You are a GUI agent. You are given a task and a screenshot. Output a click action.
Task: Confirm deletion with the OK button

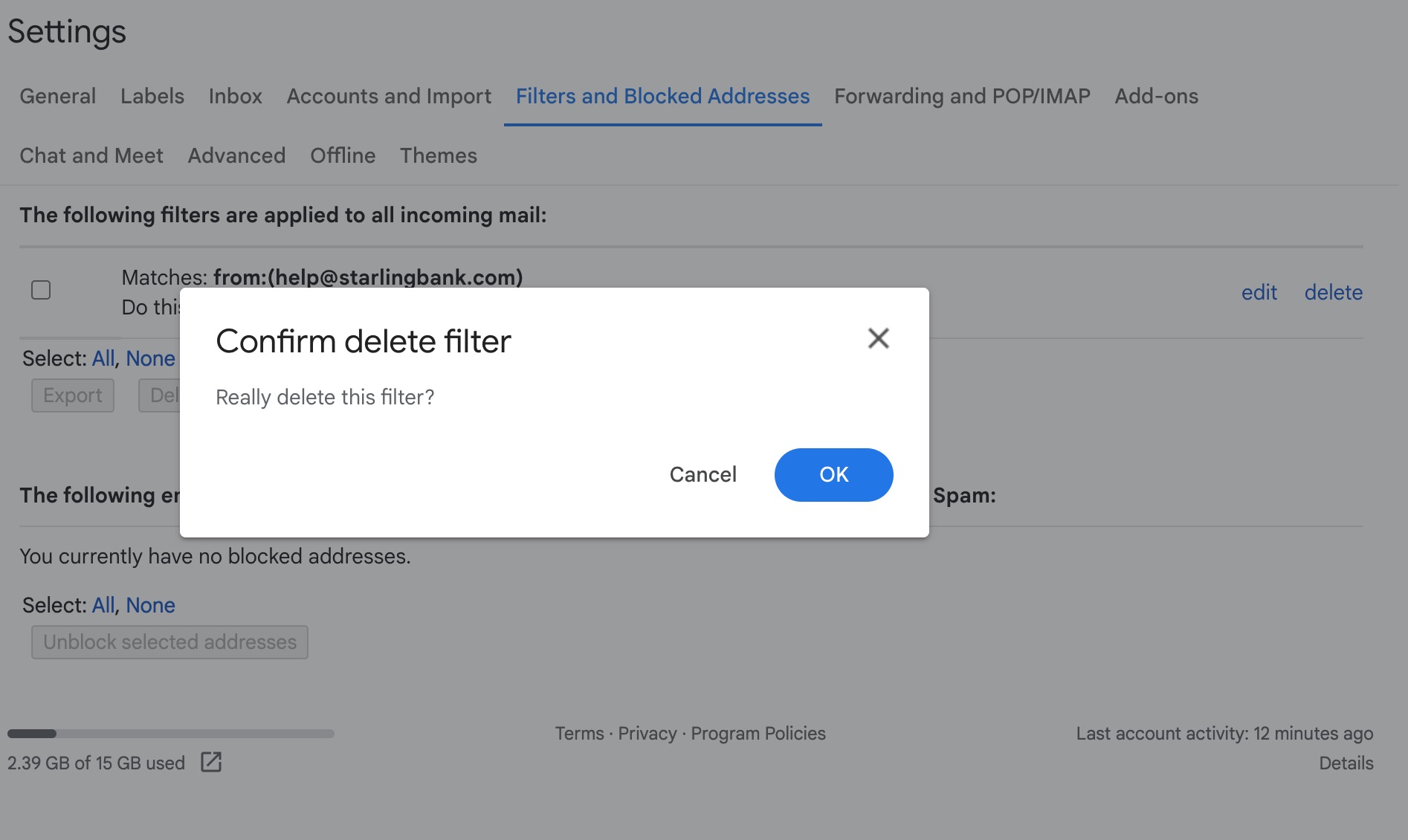tap(833, 474)
